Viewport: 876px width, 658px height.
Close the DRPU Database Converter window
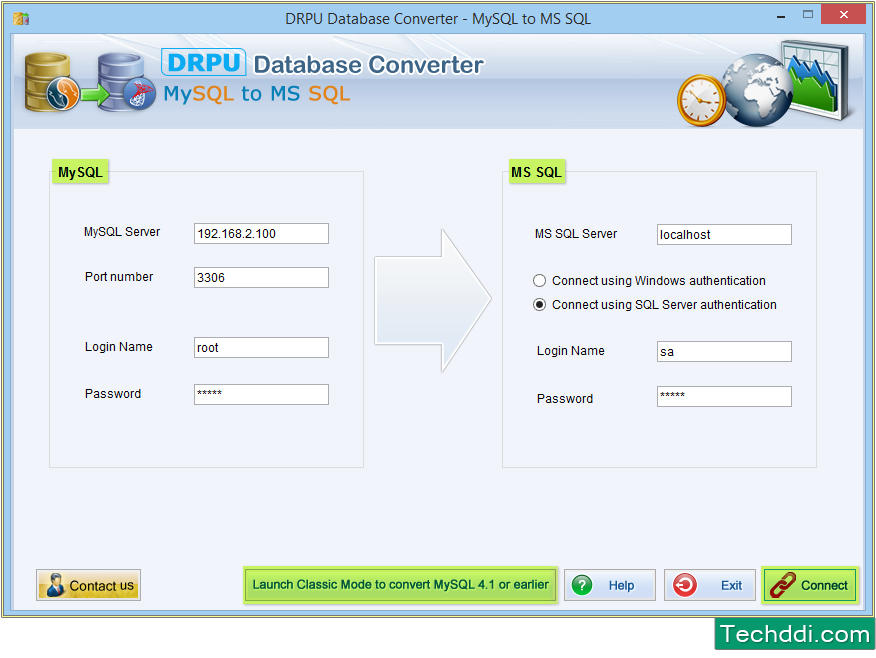point(844,15)
